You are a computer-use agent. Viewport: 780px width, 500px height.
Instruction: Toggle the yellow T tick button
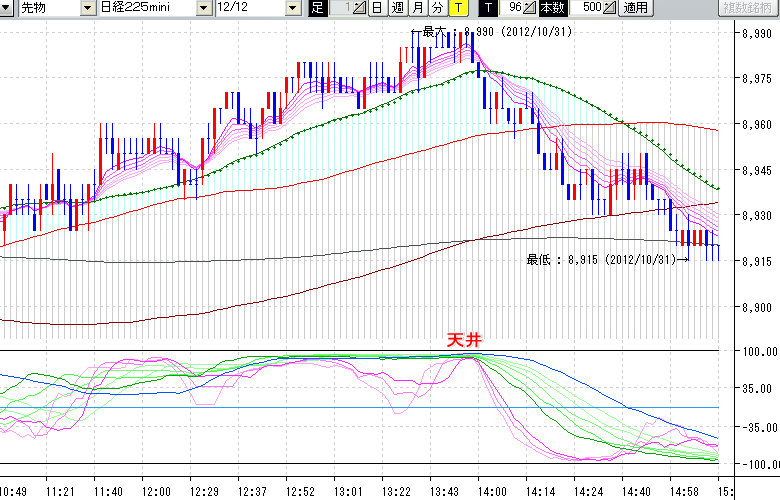tap(457, 8)
